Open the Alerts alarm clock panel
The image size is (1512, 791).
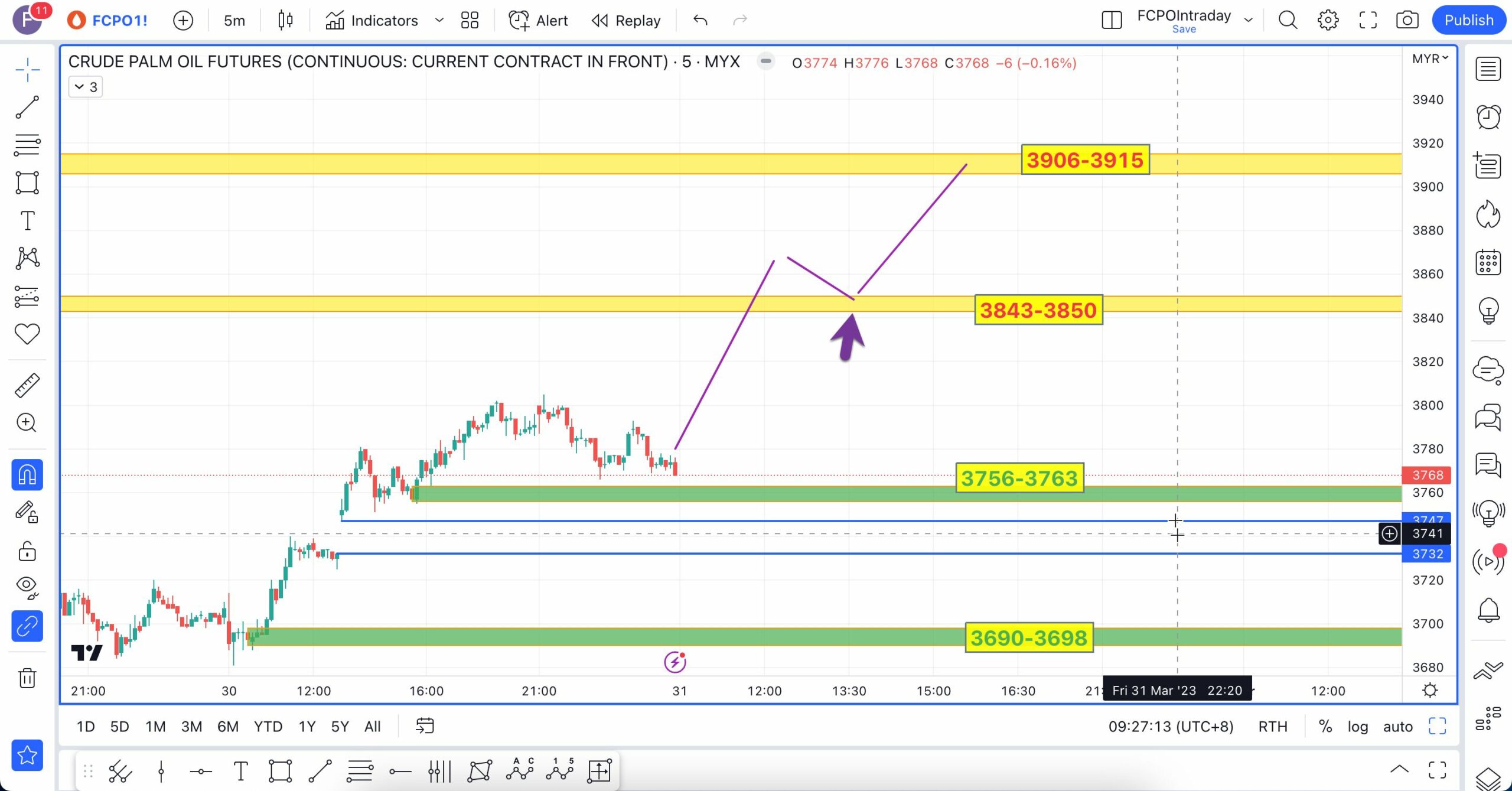tap(1488, 117)
